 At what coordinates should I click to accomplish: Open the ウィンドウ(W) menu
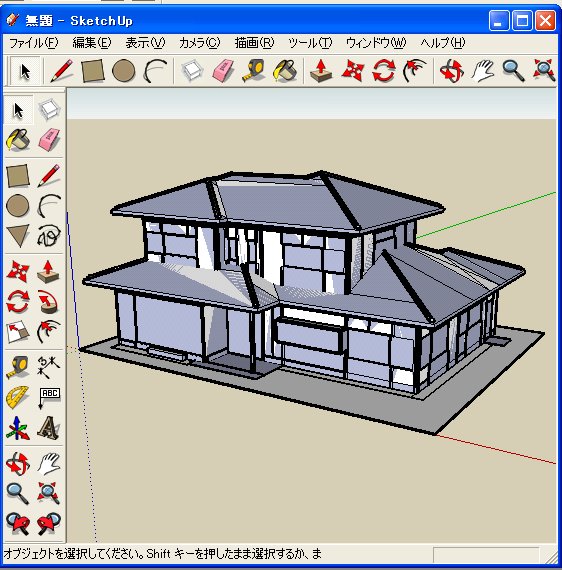coord(376,43)
